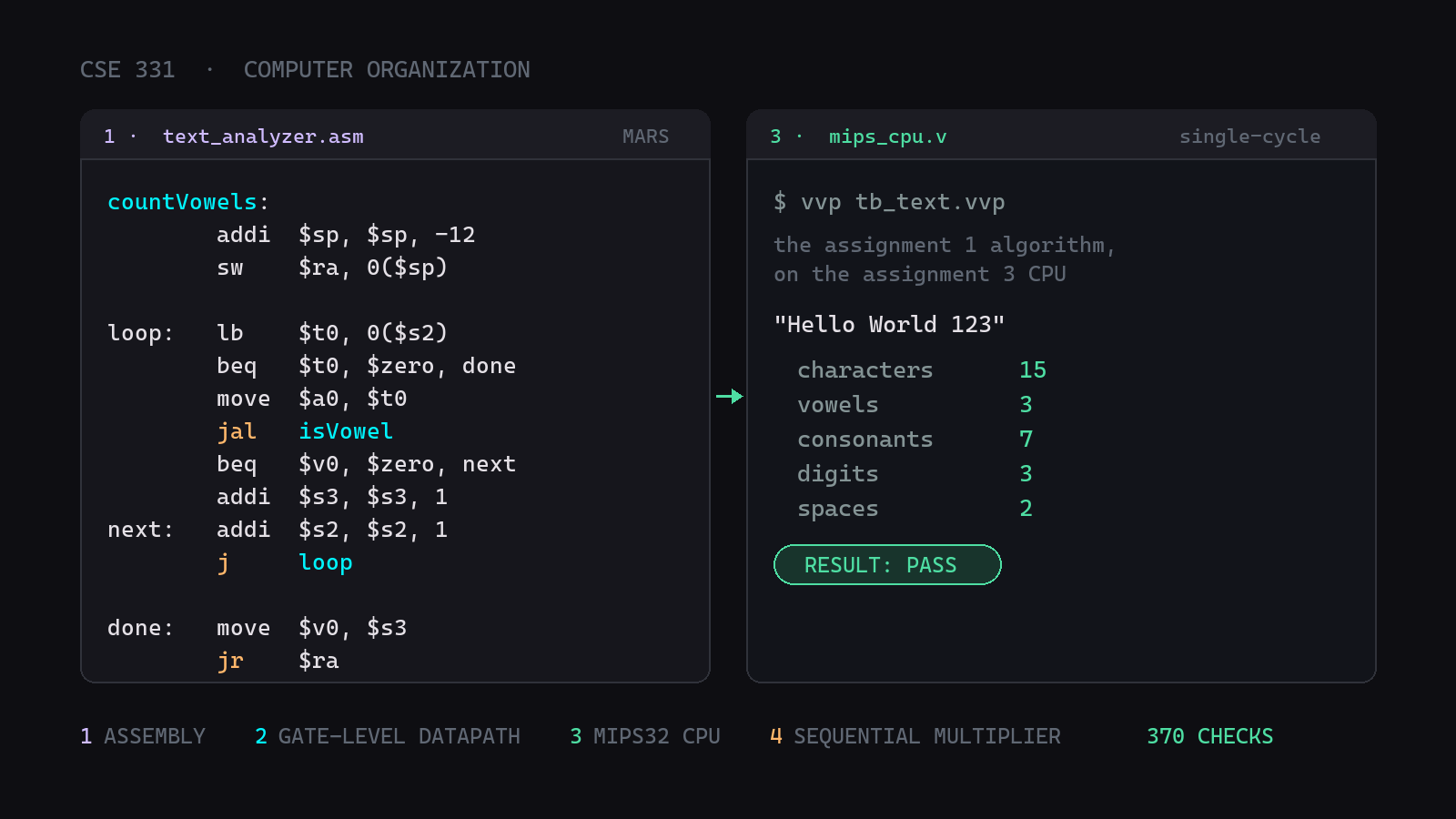Select the 3 MIPS32 CPU tab
Screen dimensions: 1456x819
(645, 736)
